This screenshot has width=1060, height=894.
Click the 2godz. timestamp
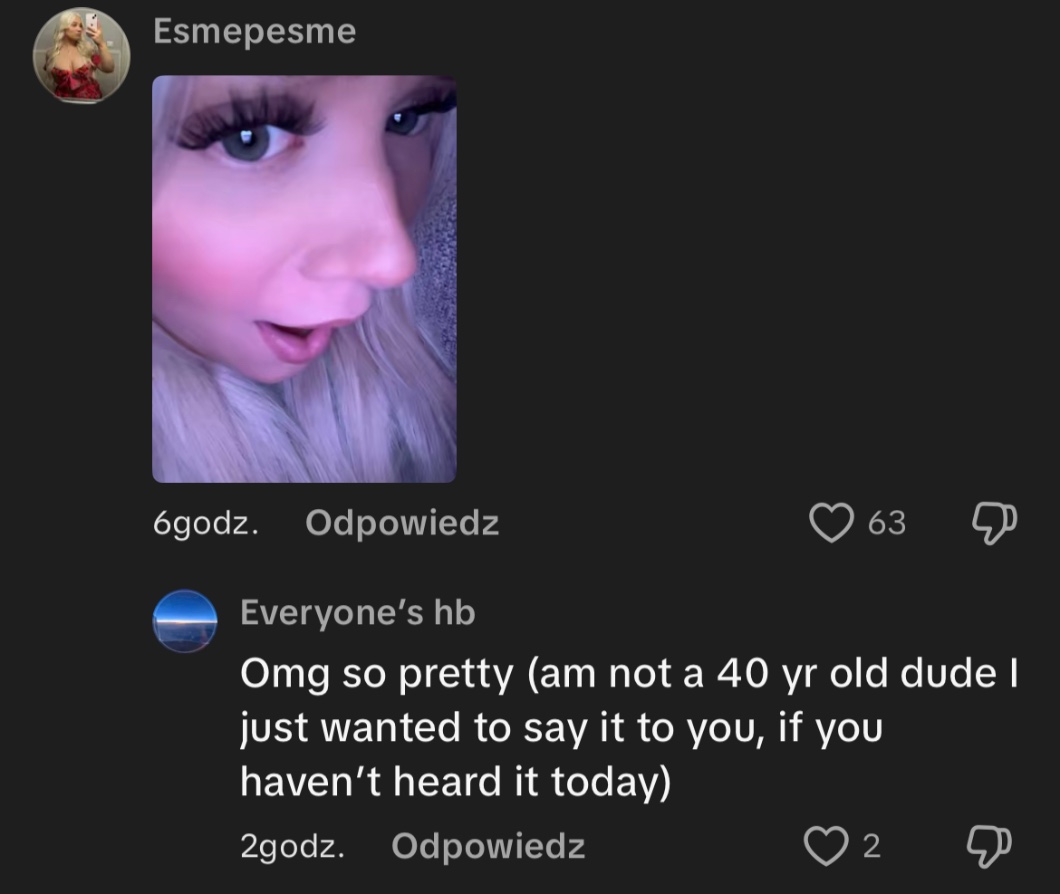click(293, 846)
